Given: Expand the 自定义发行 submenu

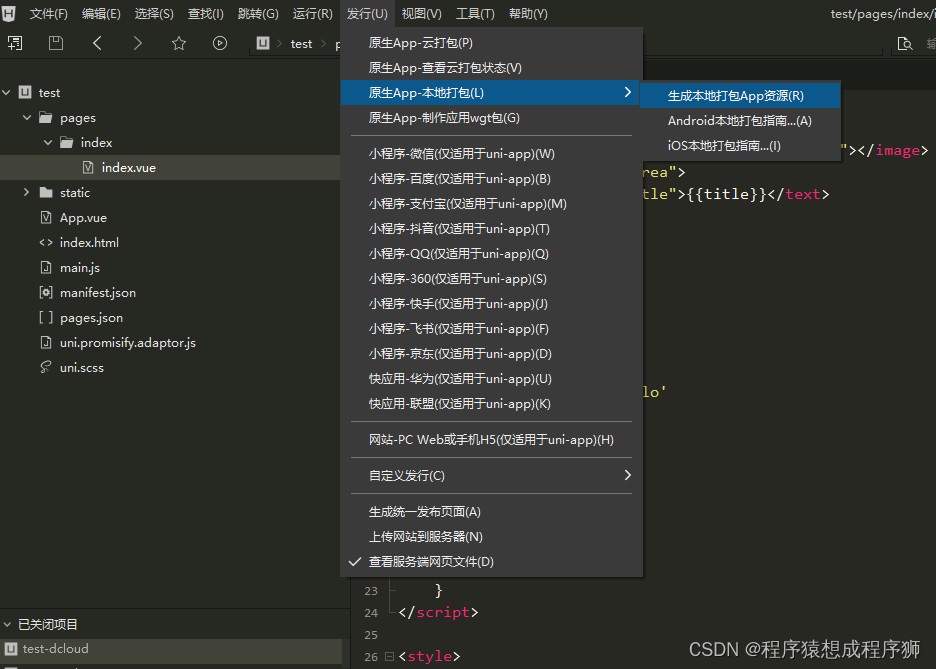Looking at the screenshot, I should point(490,475).
